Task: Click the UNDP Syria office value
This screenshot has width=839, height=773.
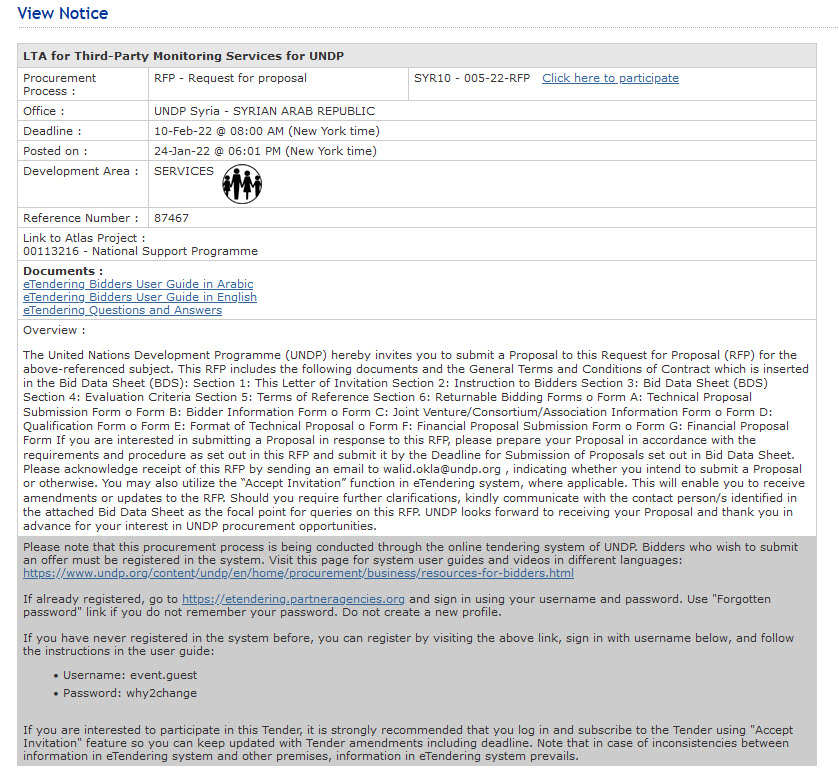Action: (264, 111)
